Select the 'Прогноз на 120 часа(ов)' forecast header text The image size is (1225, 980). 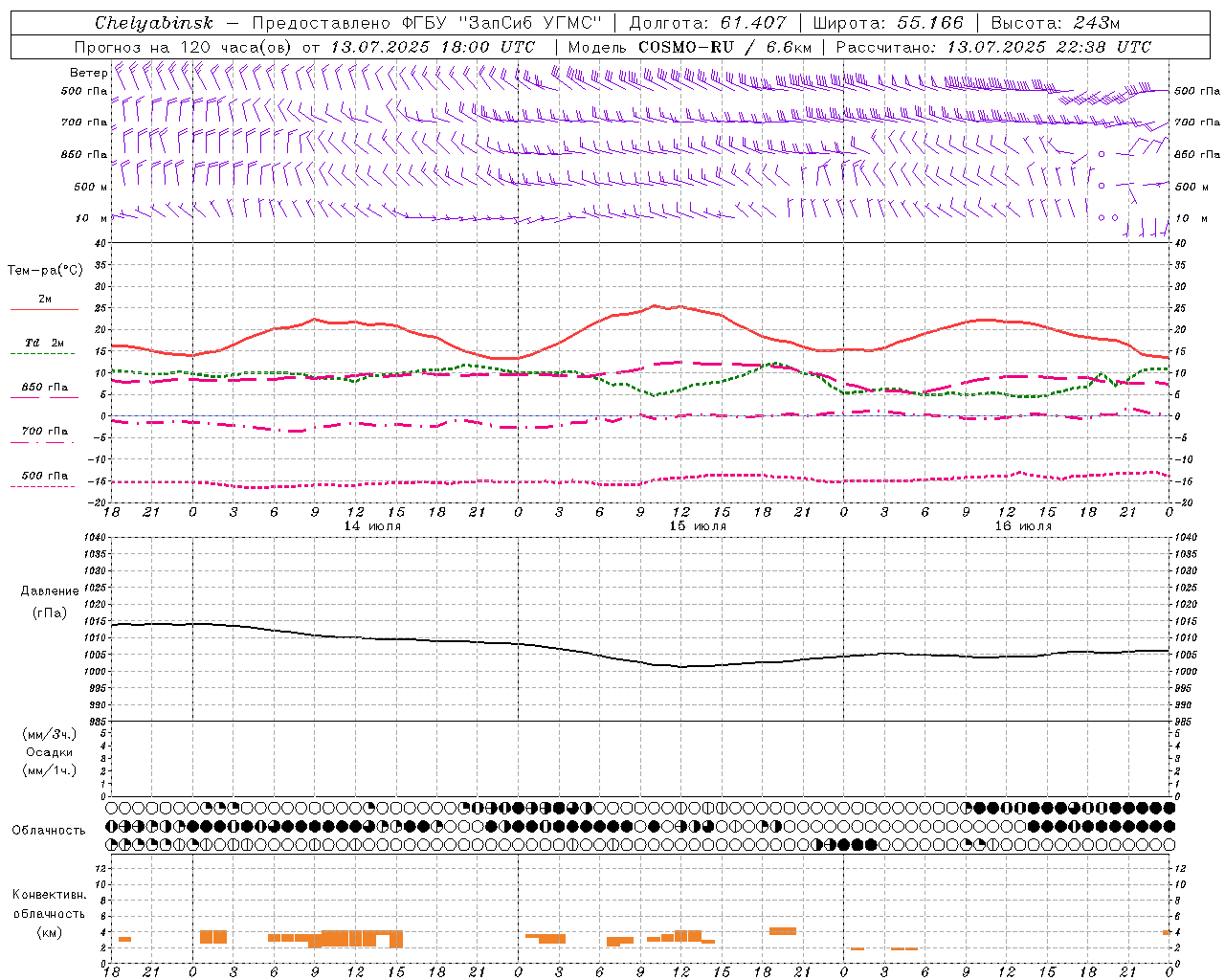pos(185,47)
